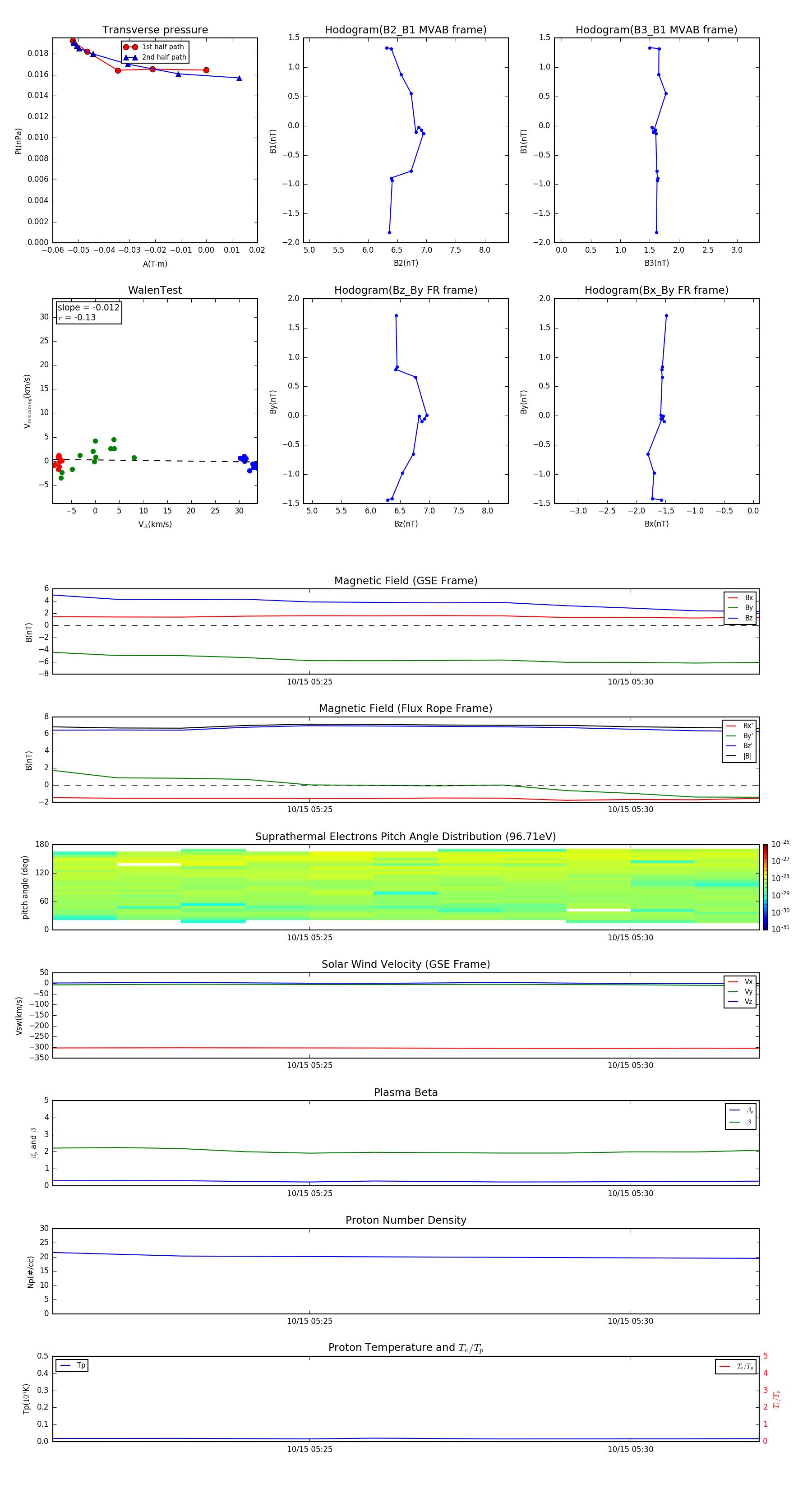Click the "B3(nT)" x-axis label
Image resolution: width=812 pixels, height=1489 pixels.
click(656, 263)
